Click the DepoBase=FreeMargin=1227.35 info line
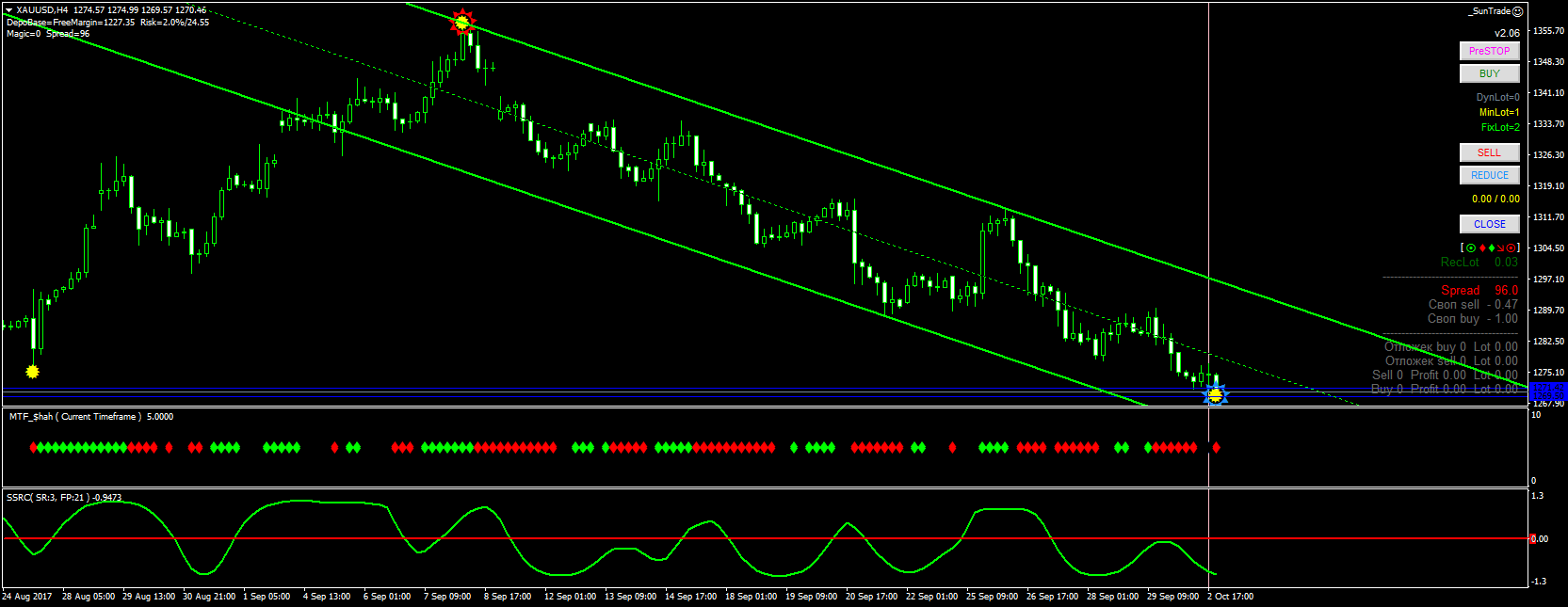The height and width of the screenshot is (607, 1568). [x=108, y=22]
